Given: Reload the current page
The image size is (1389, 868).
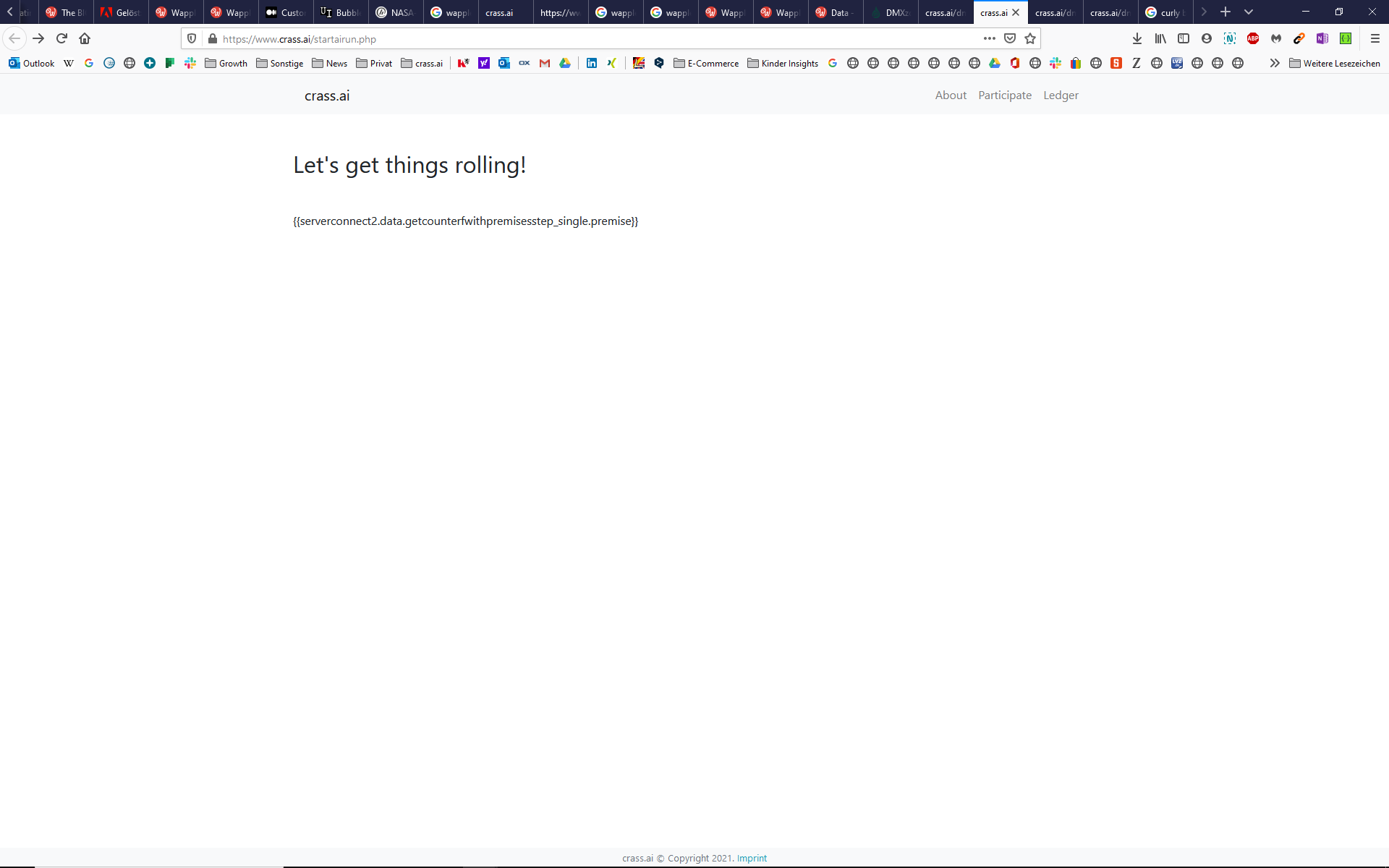Looking at the screenshot, I should click(61, 38).
